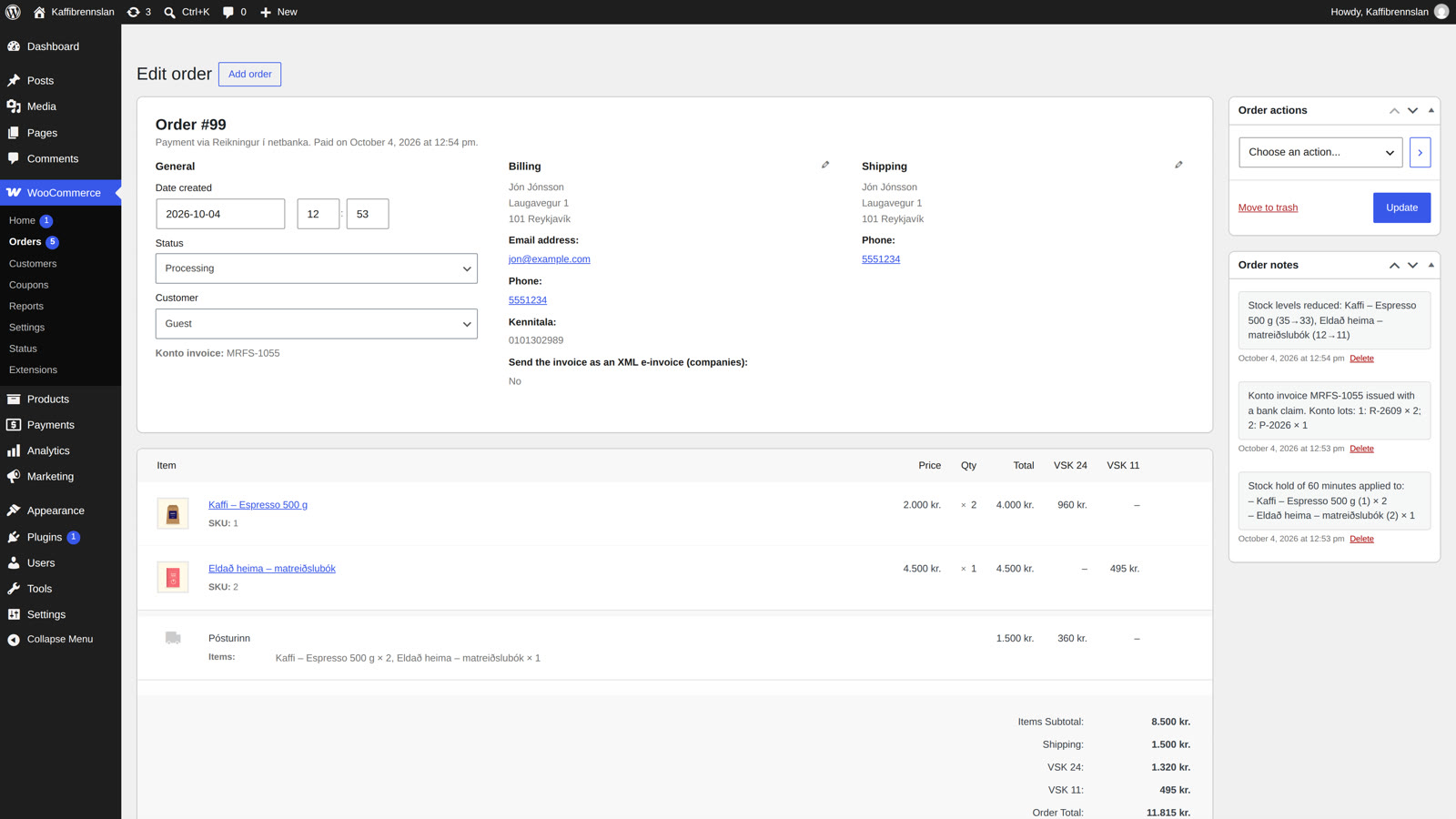Open the WordPress logo menu
This screenshot has height=819, width=1456.
(13, 12)
